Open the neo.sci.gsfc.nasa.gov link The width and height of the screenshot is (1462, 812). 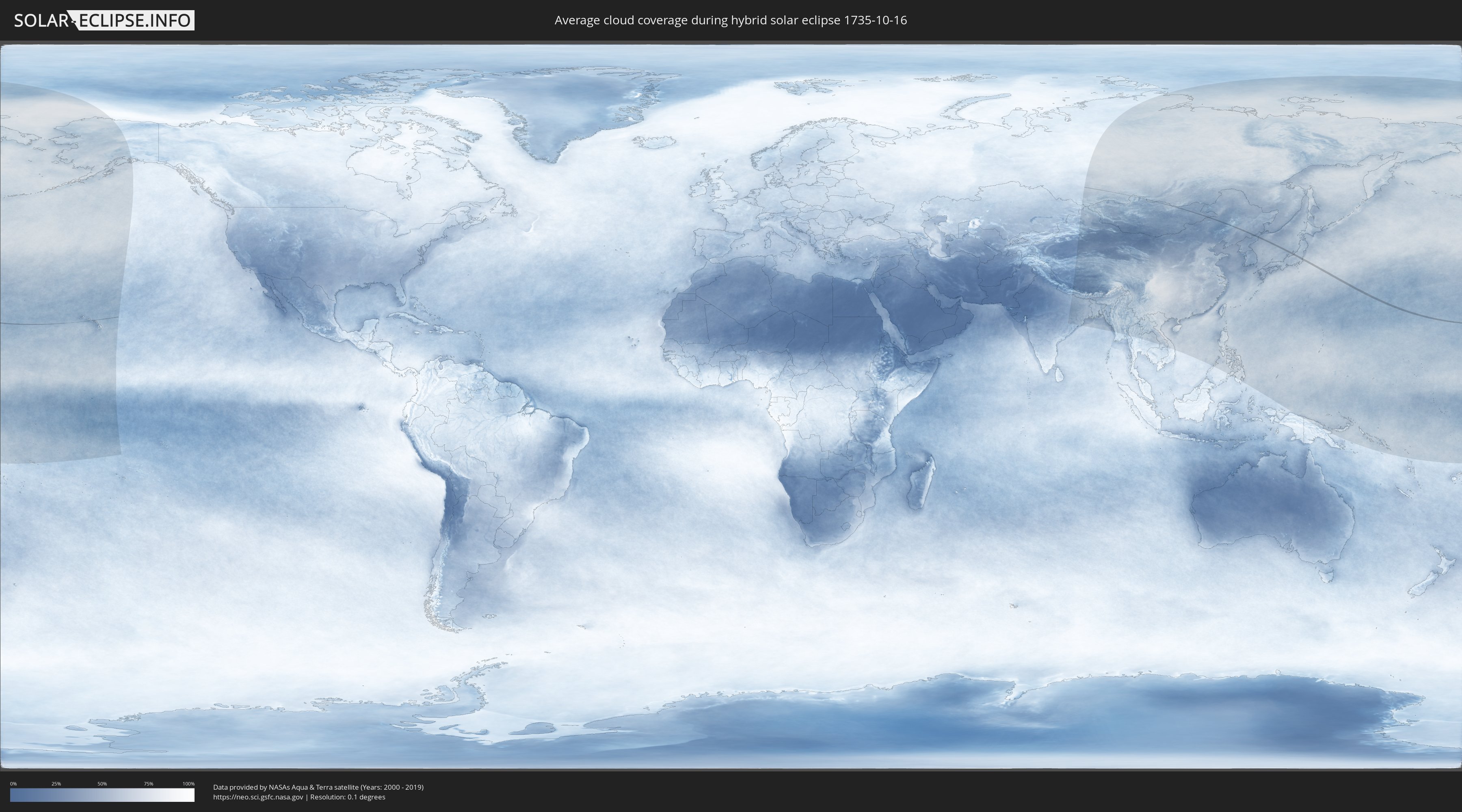(x=258, y=797)
